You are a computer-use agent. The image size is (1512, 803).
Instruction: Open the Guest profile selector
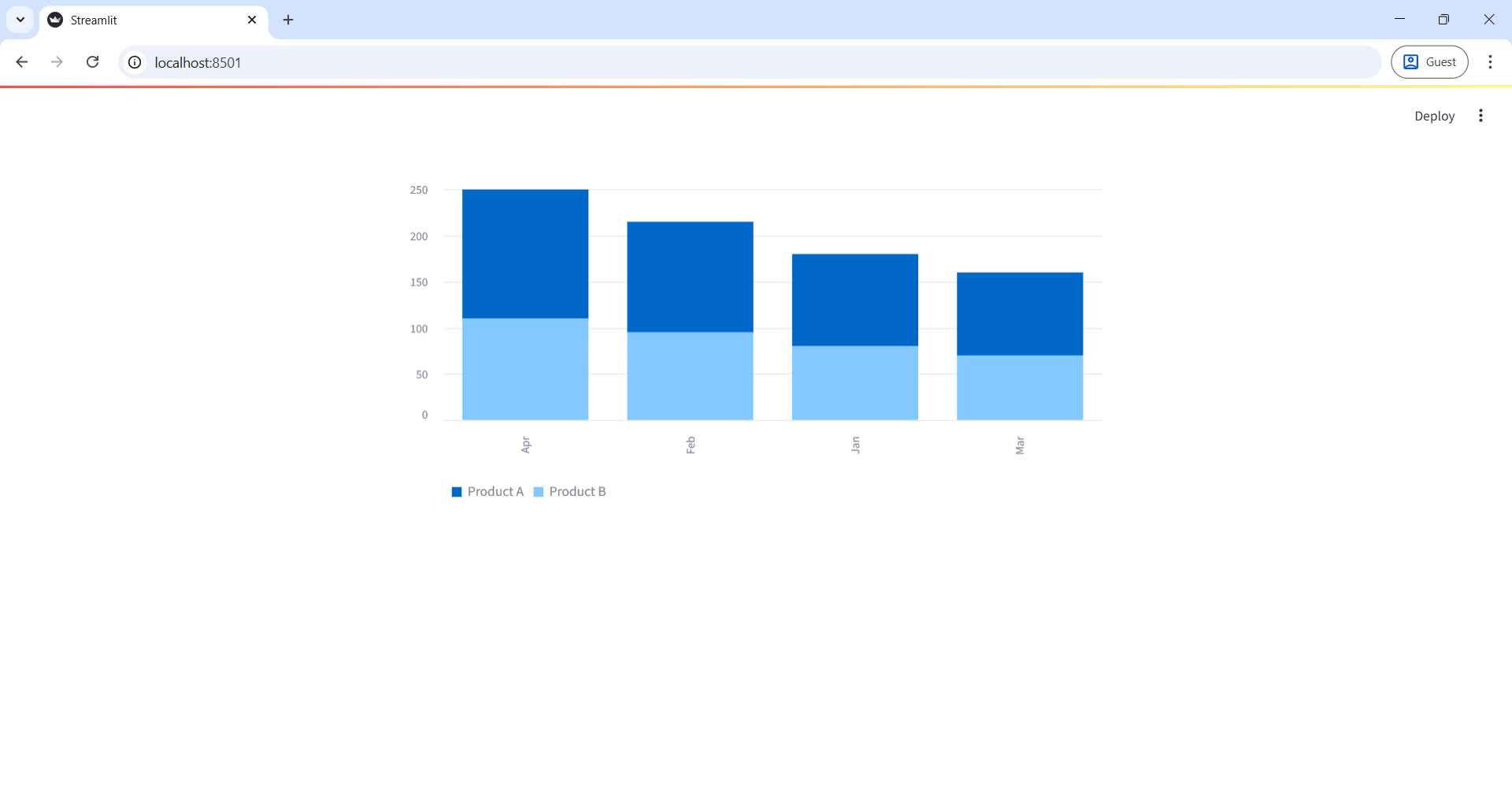(x=1430, y=61)
